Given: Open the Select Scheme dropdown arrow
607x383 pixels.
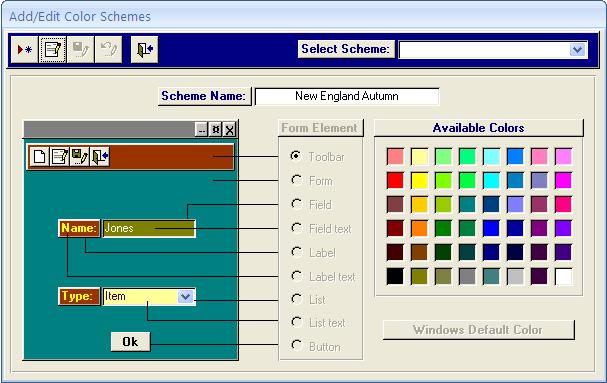Looking at the screenshot, I should click(x=578, y=50).
